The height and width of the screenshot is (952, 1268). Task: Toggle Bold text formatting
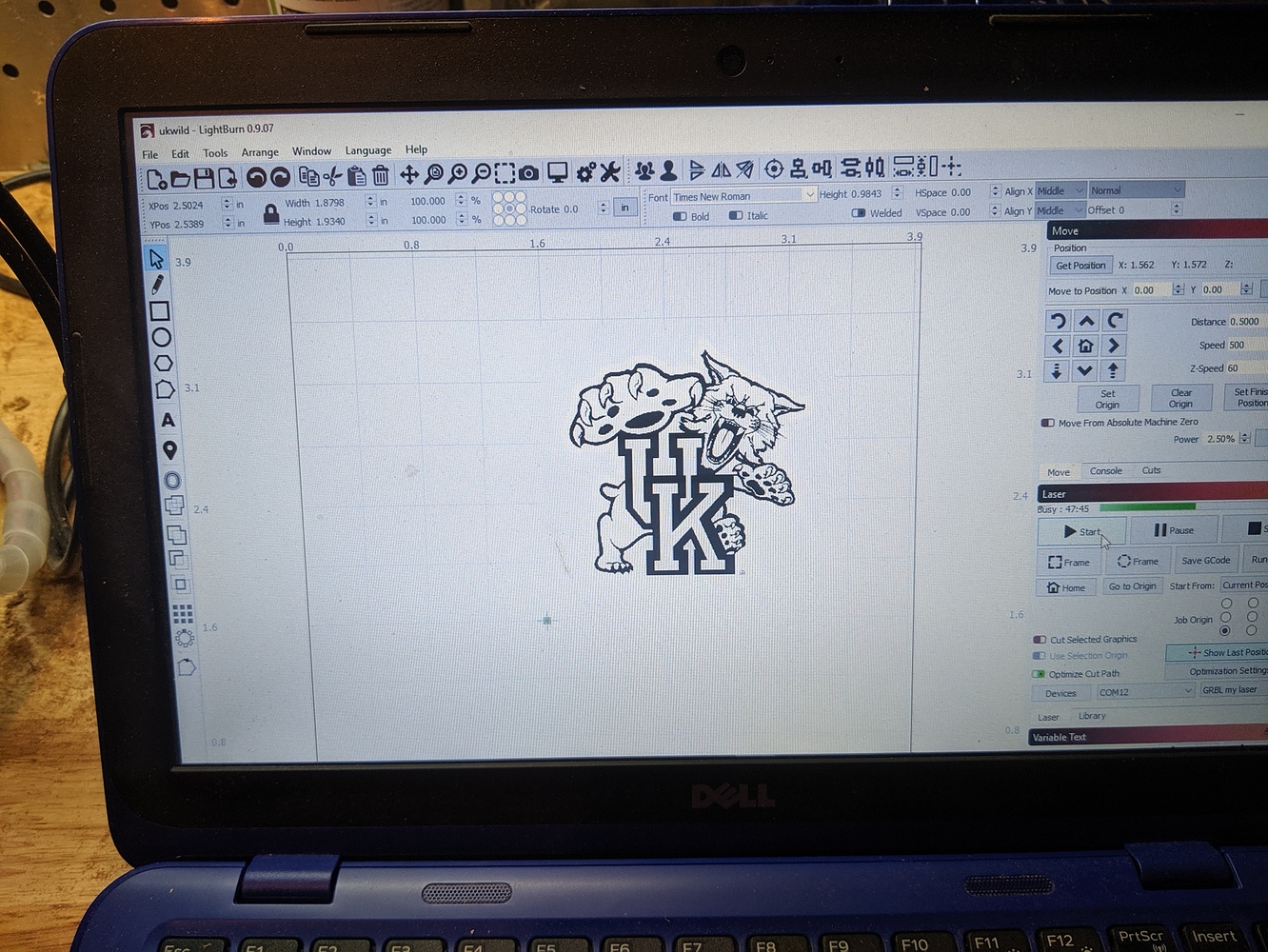point(682,216)
